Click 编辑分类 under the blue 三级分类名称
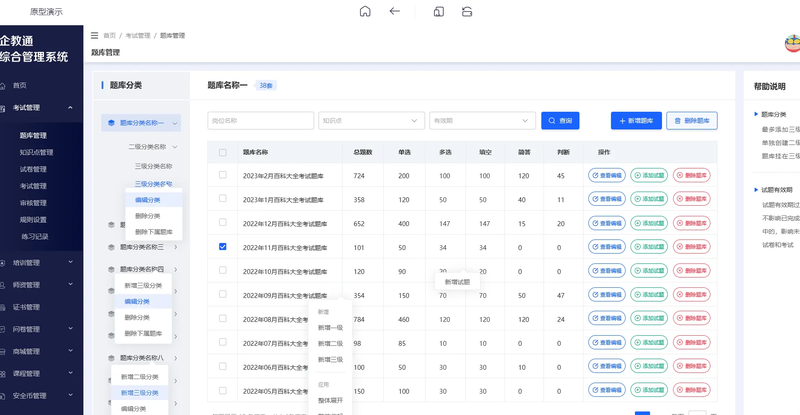800x415 pixels. pos(154,200)
